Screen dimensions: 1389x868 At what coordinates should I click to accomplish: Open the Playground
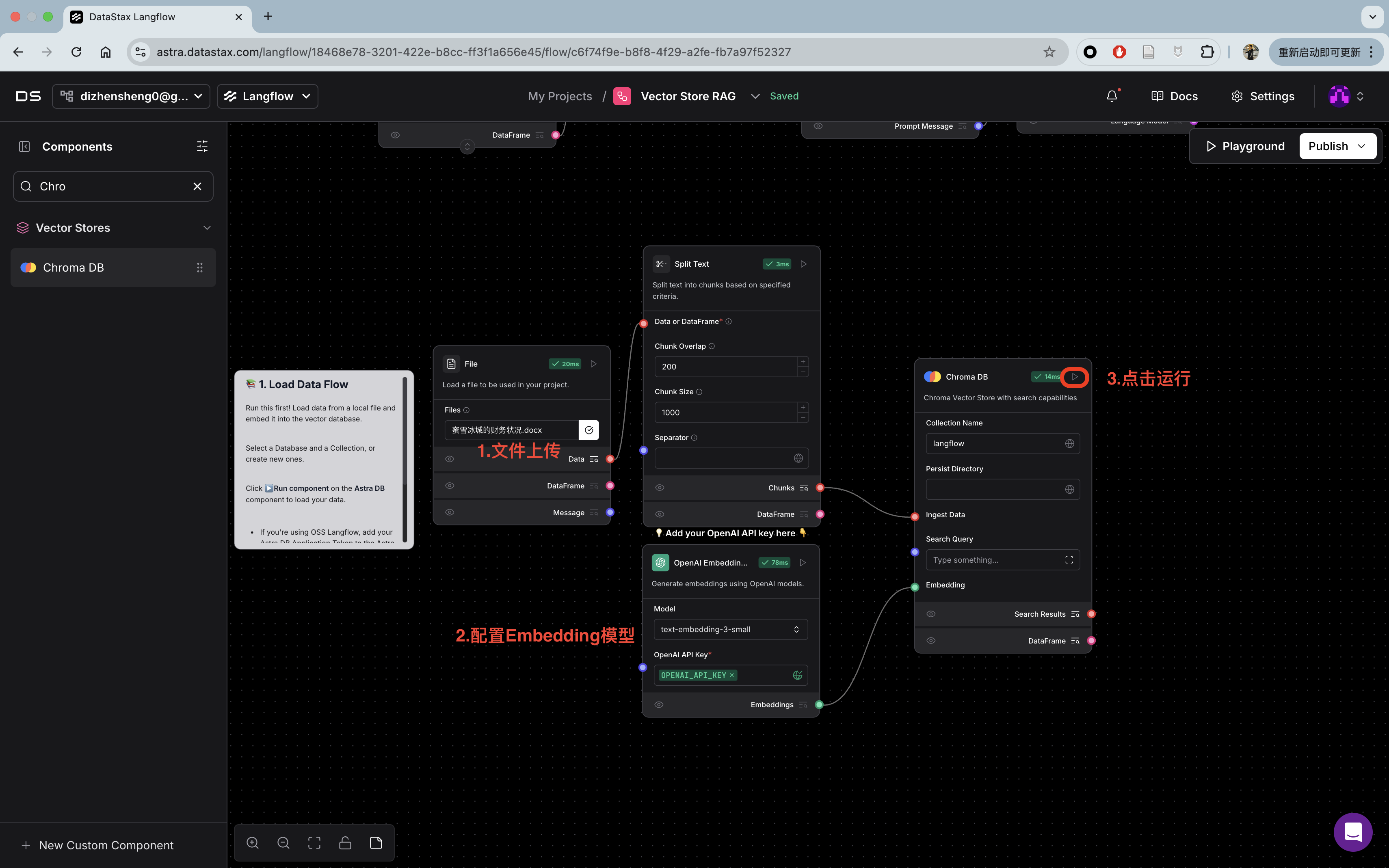point(1245,147)
